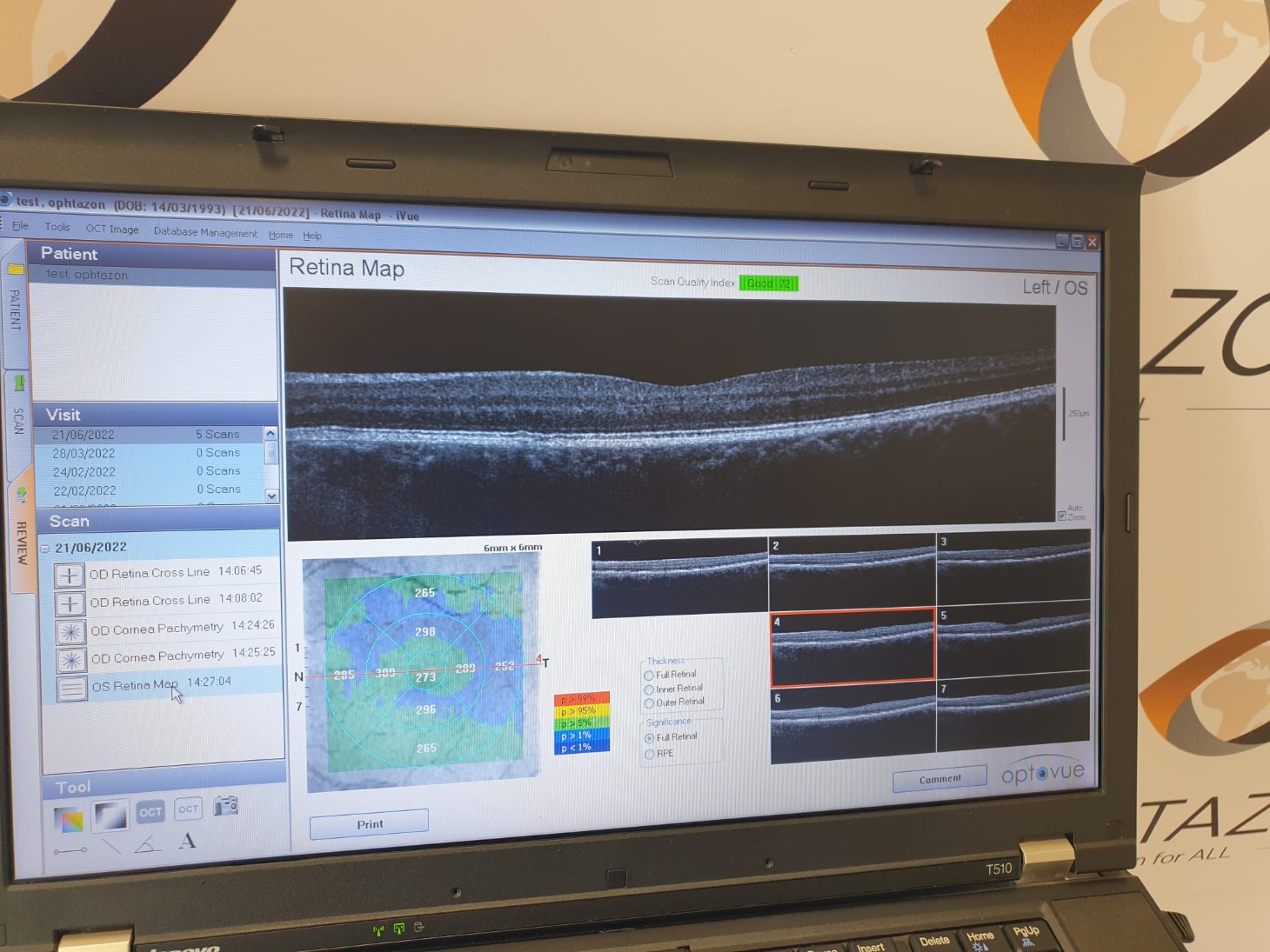Select the text annotation A tool
Viewport: 1270px width, 952px height.
pos(187,841)
